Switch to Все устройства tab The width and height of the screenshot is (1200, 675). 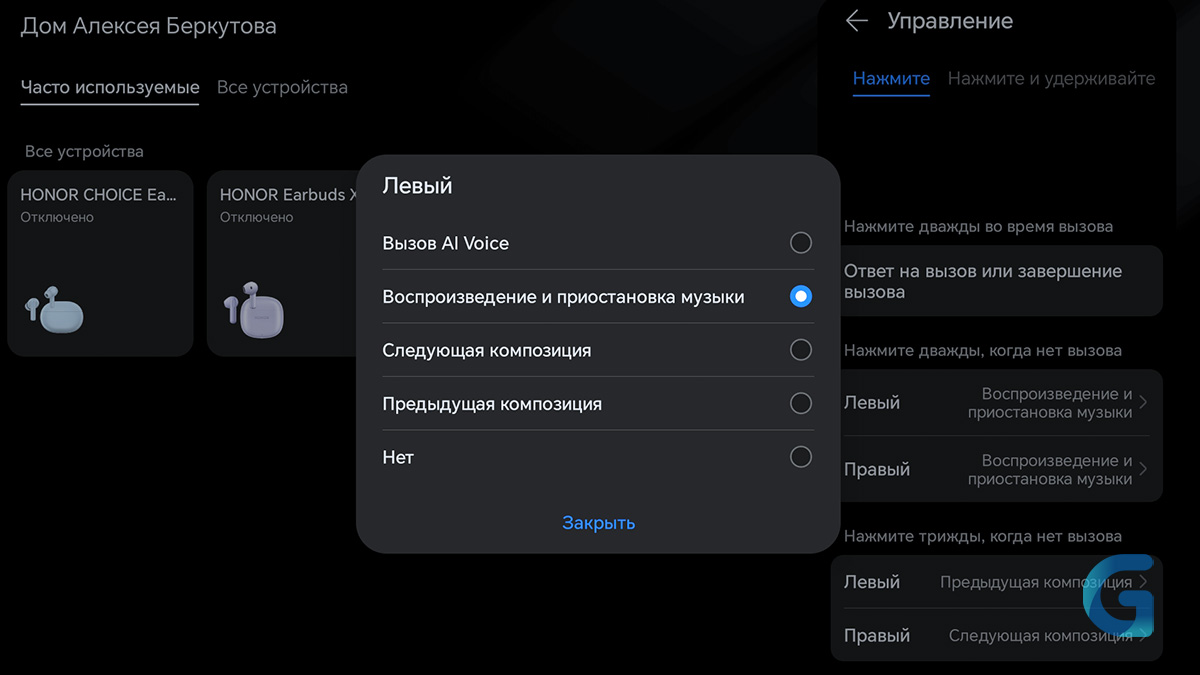coord(282,87)
